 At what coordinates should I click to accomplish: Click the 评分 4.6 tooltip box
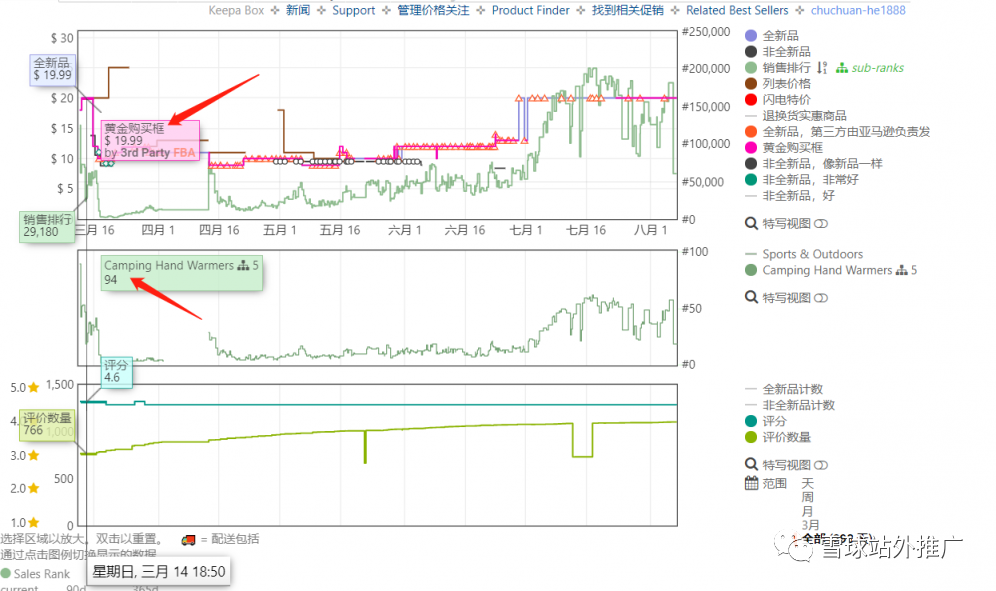click(117, 372)
